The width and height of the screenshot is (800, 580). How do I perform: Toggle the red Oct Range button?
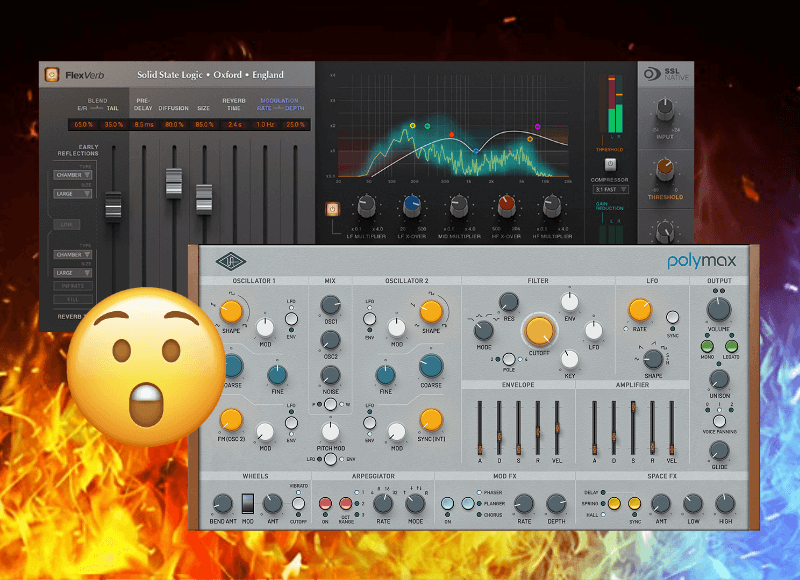tap(345, 504)
